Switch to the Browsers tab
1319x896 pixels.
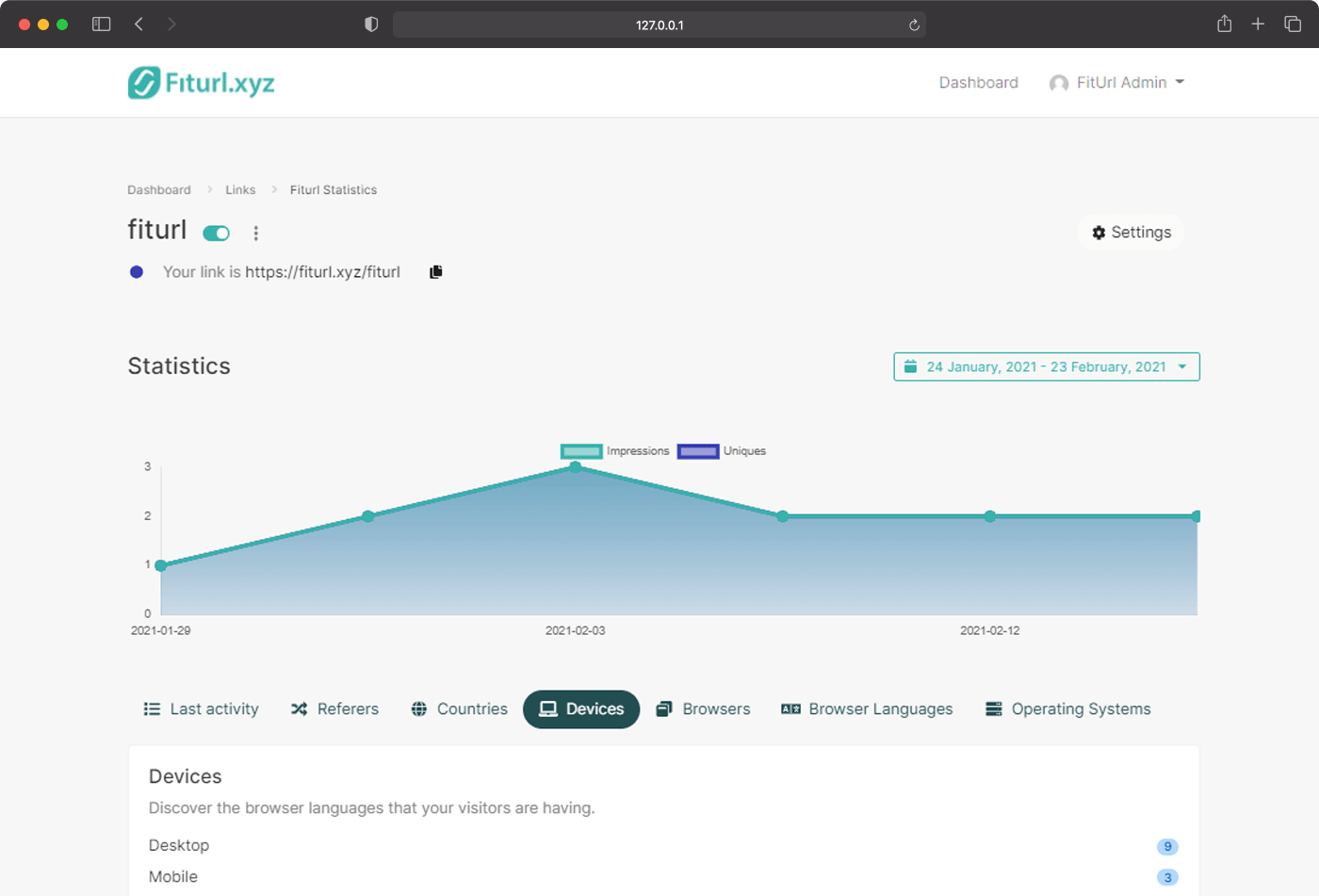point(704,709)
